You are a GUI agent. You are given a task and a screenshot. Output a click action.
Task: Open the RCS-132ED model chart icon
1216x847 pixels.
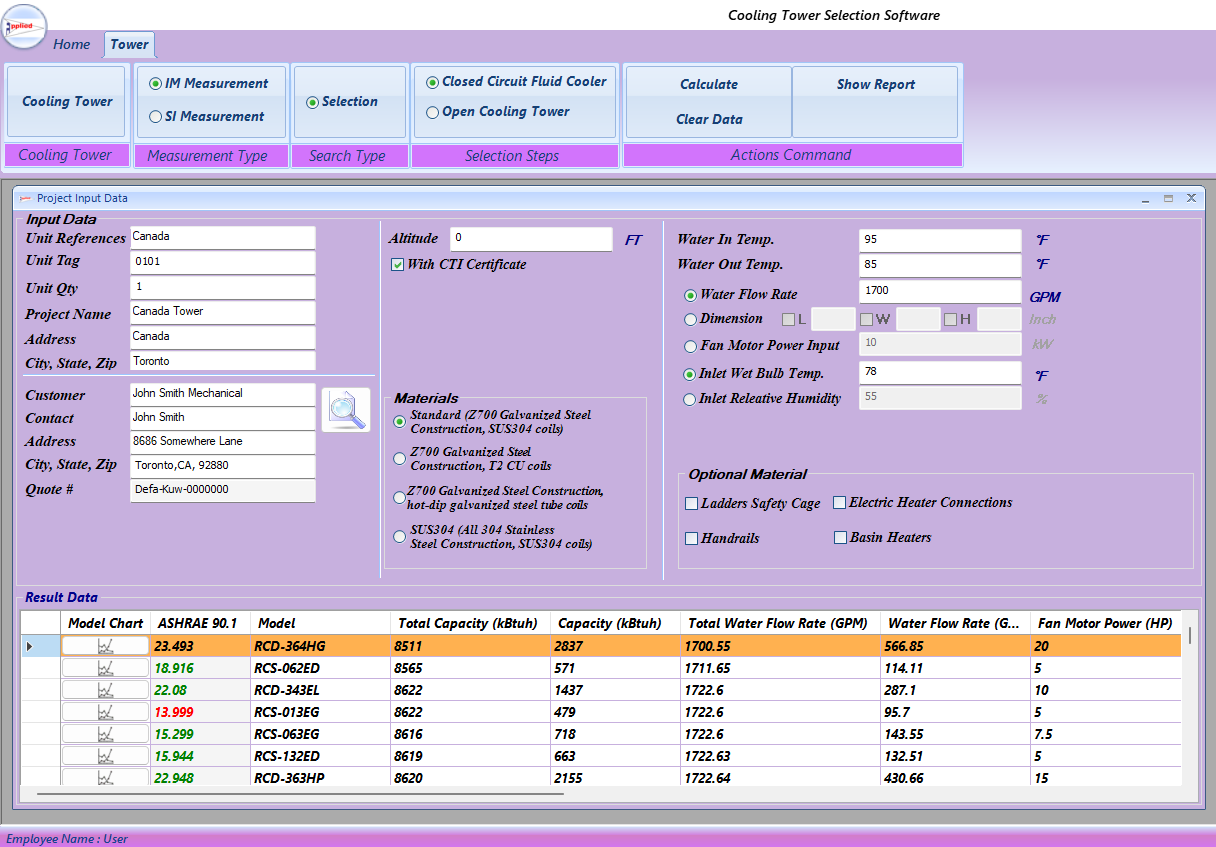tap(105, 755)
